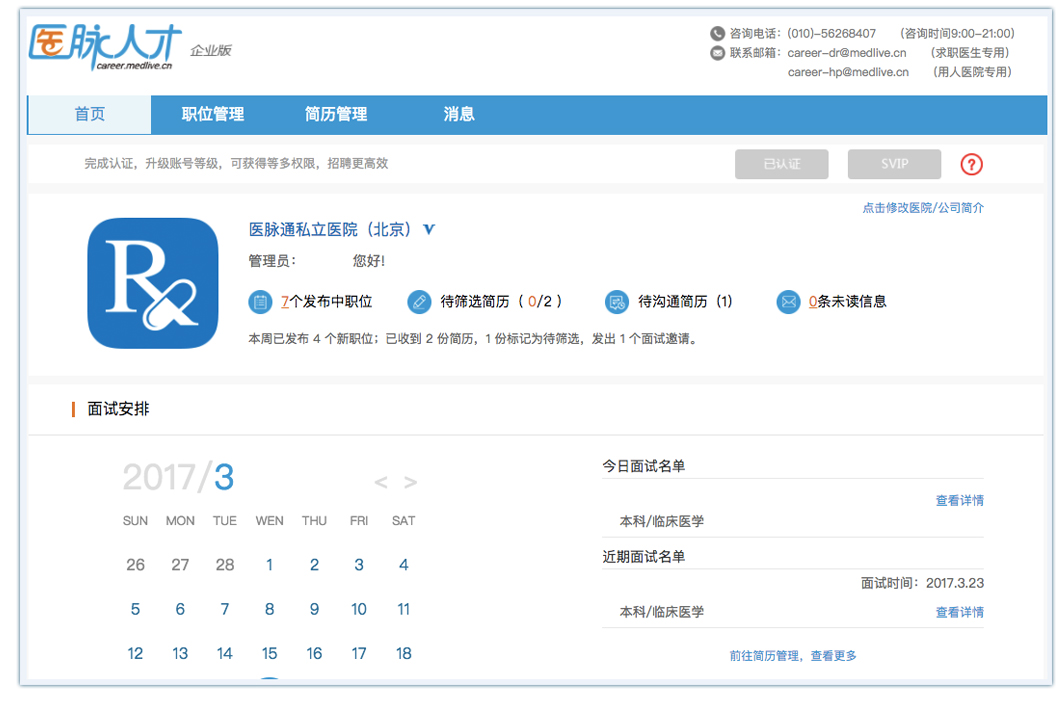Click the 近期面试名单 heading
The width and height of the screenshot is (1057, 704).
point(644,556)
